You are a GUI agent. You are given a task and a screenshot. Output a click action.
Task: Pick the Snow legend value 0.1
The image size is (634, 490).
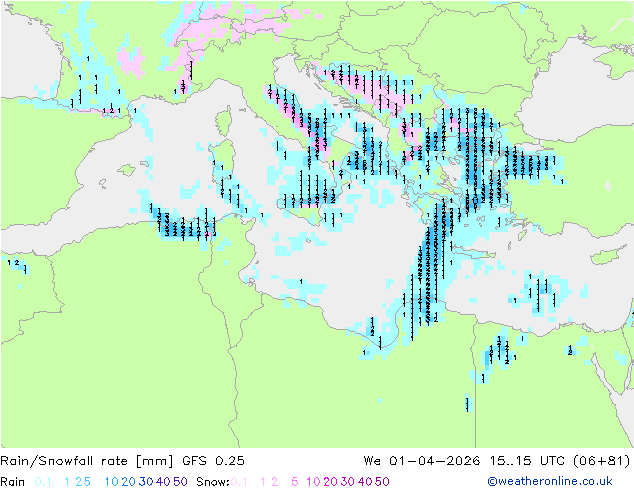239,482
